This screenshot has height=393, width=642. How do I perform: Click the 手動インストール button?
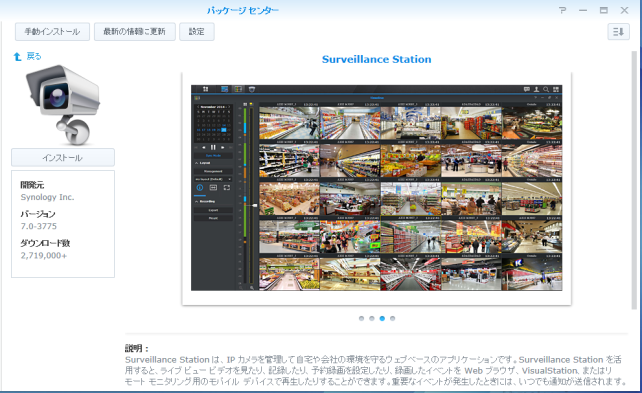(52, 32)
